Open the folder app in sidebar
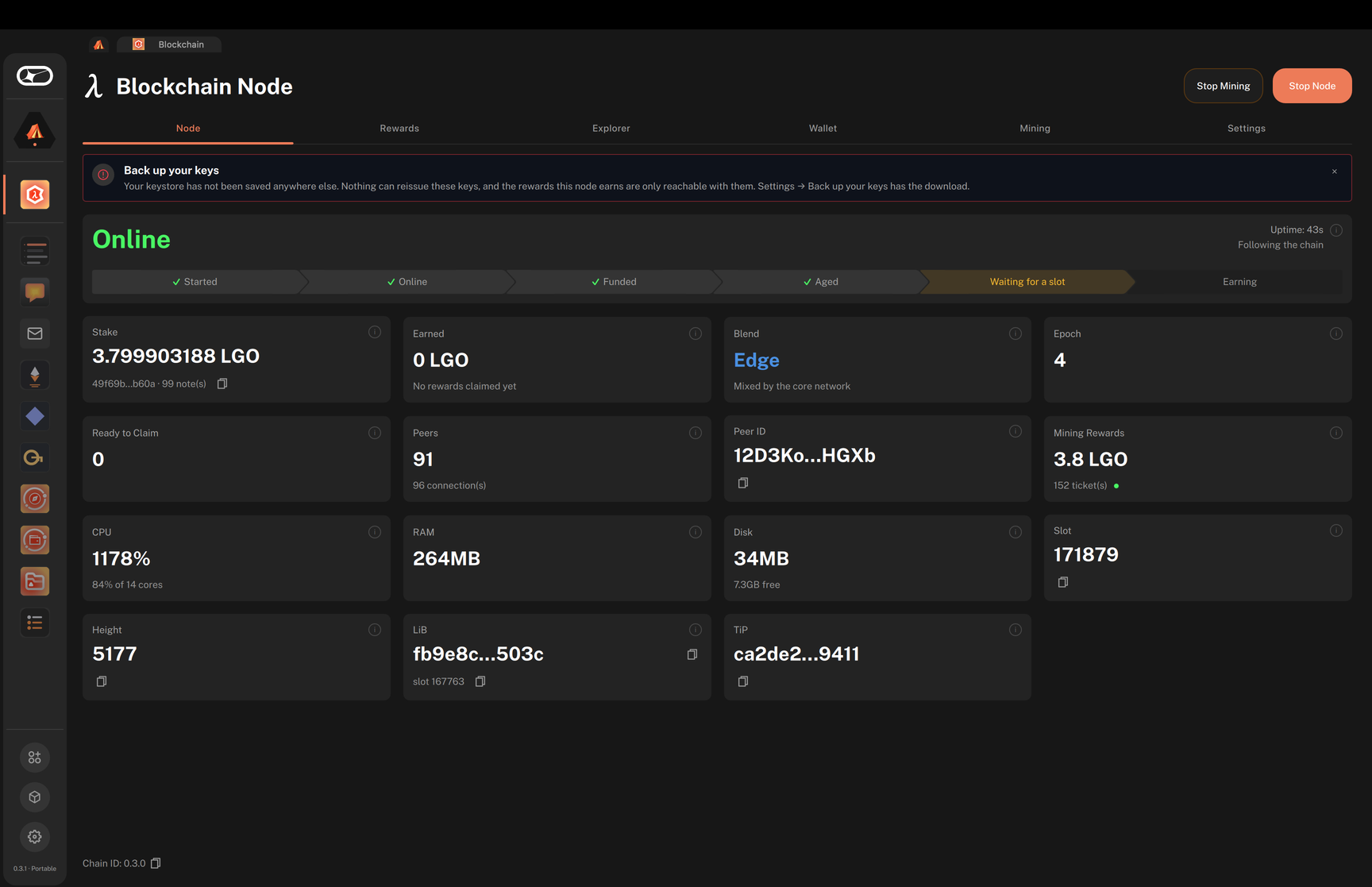 tap(35, 581)
